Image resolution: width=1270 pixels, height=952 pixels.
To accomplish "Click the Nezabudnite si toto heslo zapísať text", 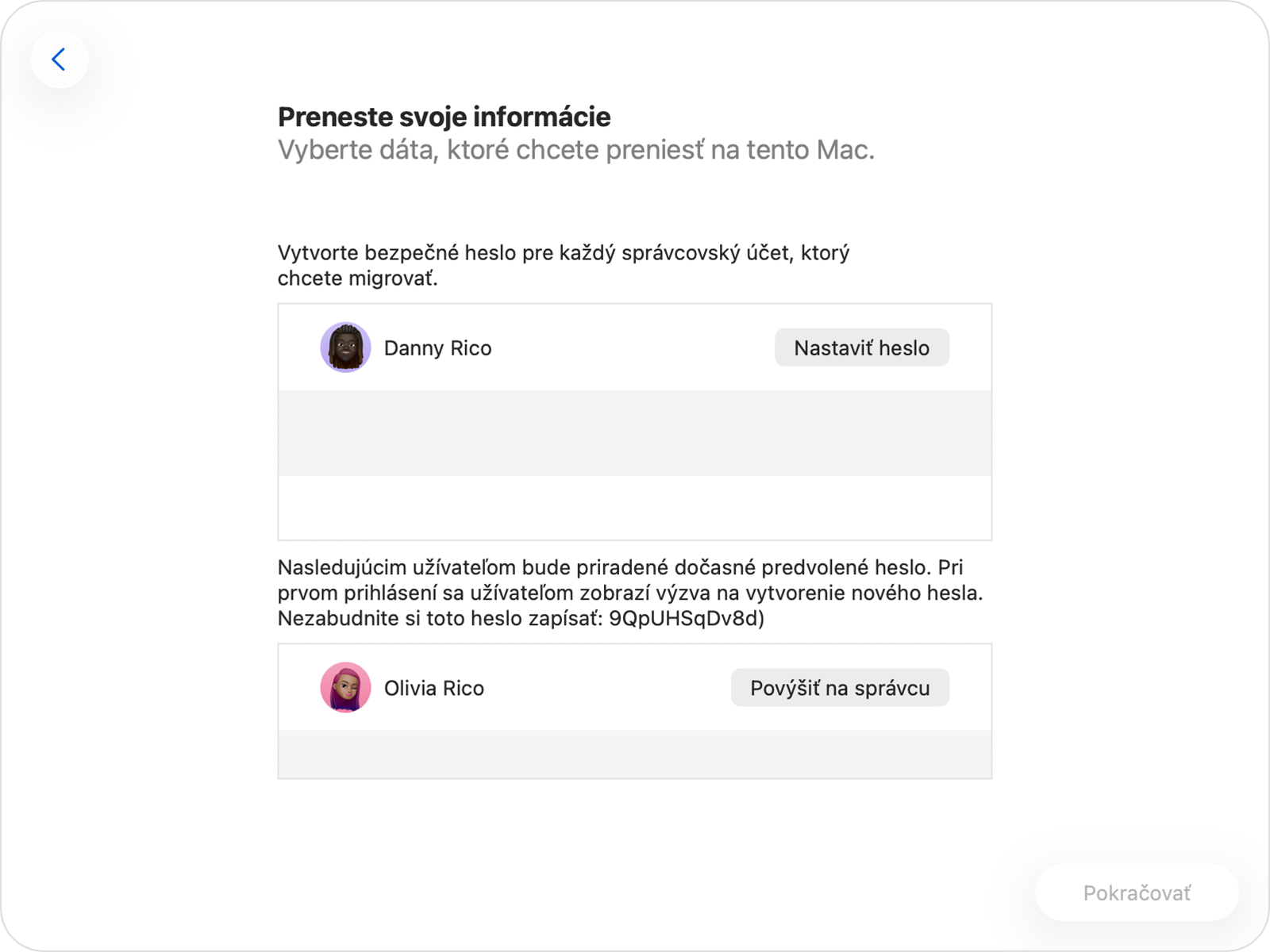I will (x=440, y=619).
